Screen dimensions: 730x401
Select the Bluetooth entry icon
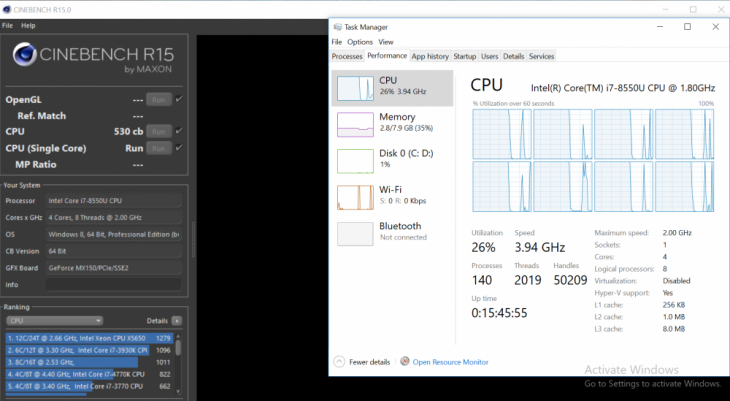coord(355,233)
